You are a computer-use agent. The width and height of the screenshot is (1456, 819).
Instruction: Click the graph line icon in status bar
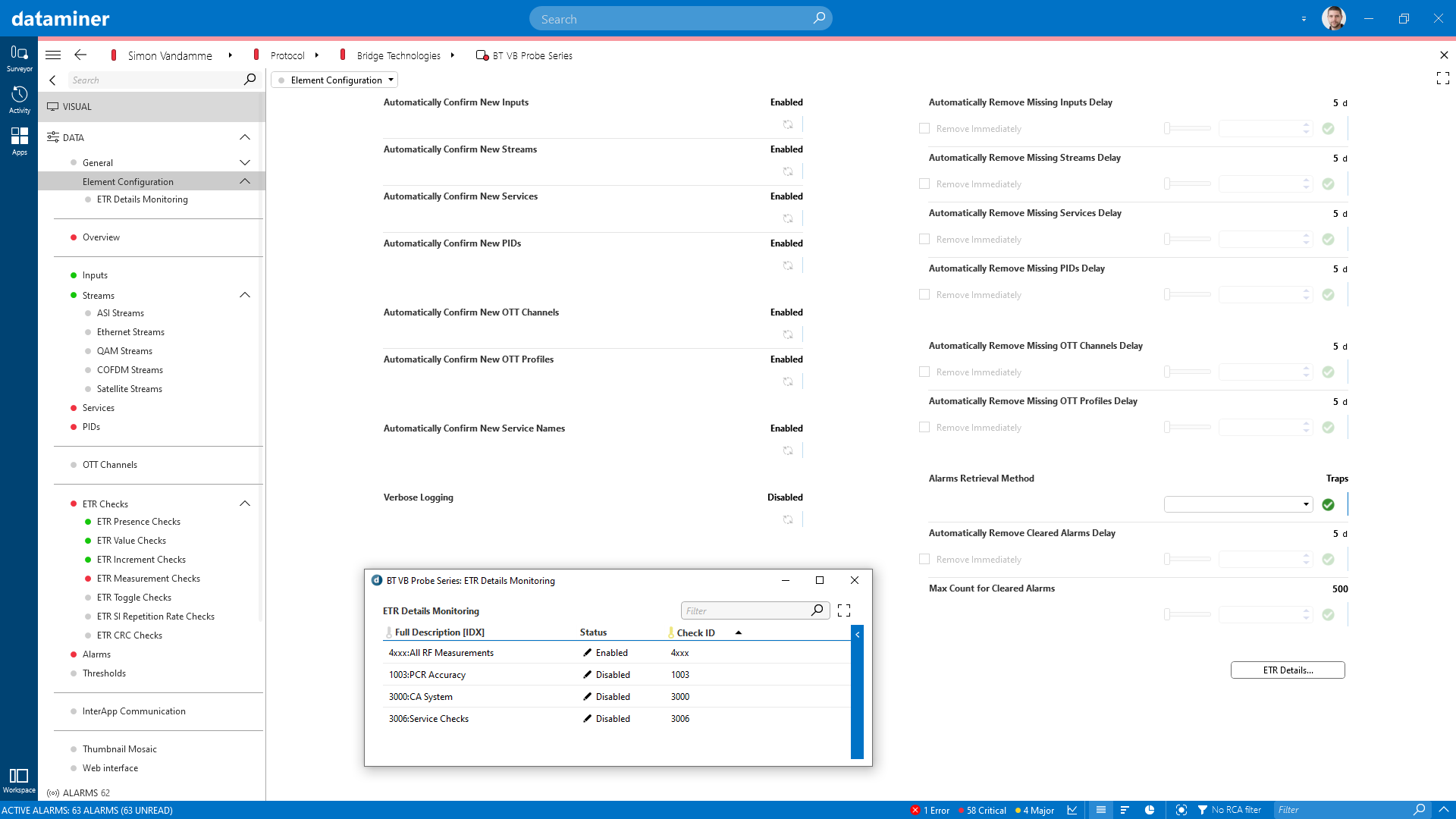coord(1072,810)
